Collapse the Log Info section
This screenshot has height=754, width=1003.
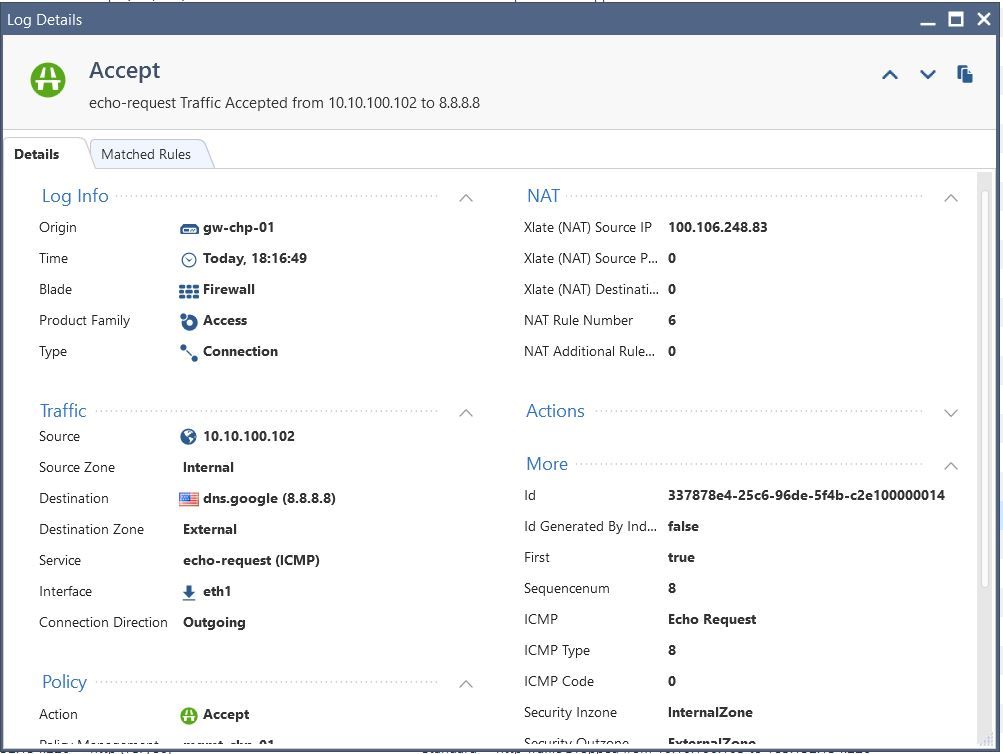pyautogui.click(x=466, y=198)
